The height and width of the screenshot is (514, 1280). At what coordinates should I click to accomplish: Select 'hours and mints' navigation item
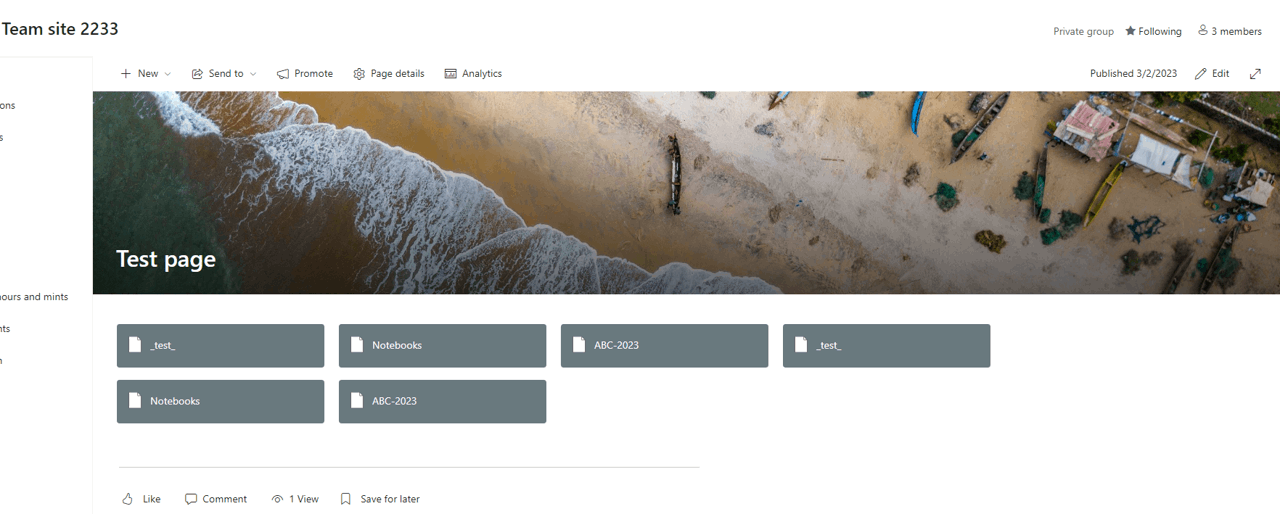pos(34,297)
